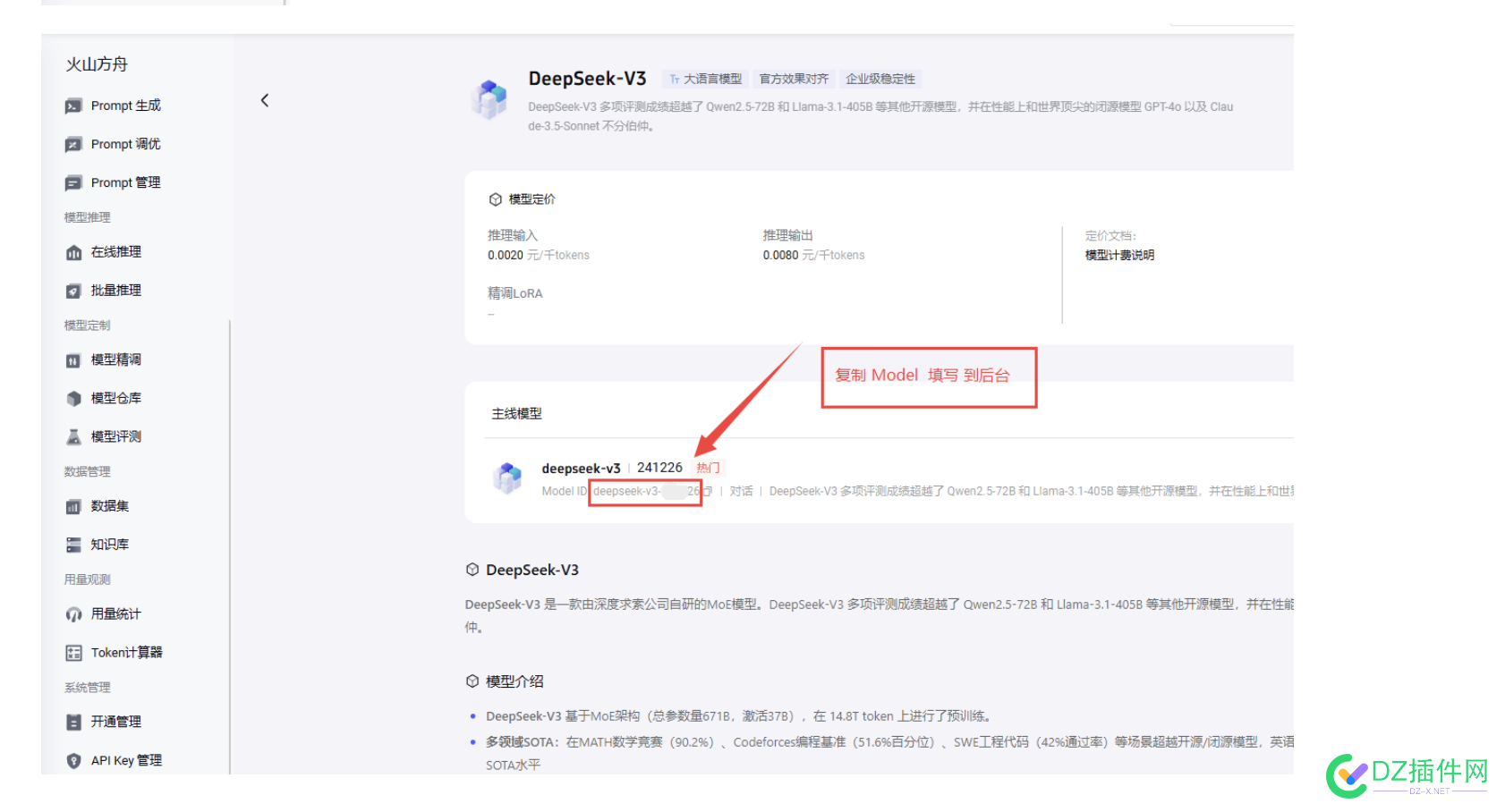Click the 开通管理 sidebar icon
1505x812 pixels.
point(73,723)
